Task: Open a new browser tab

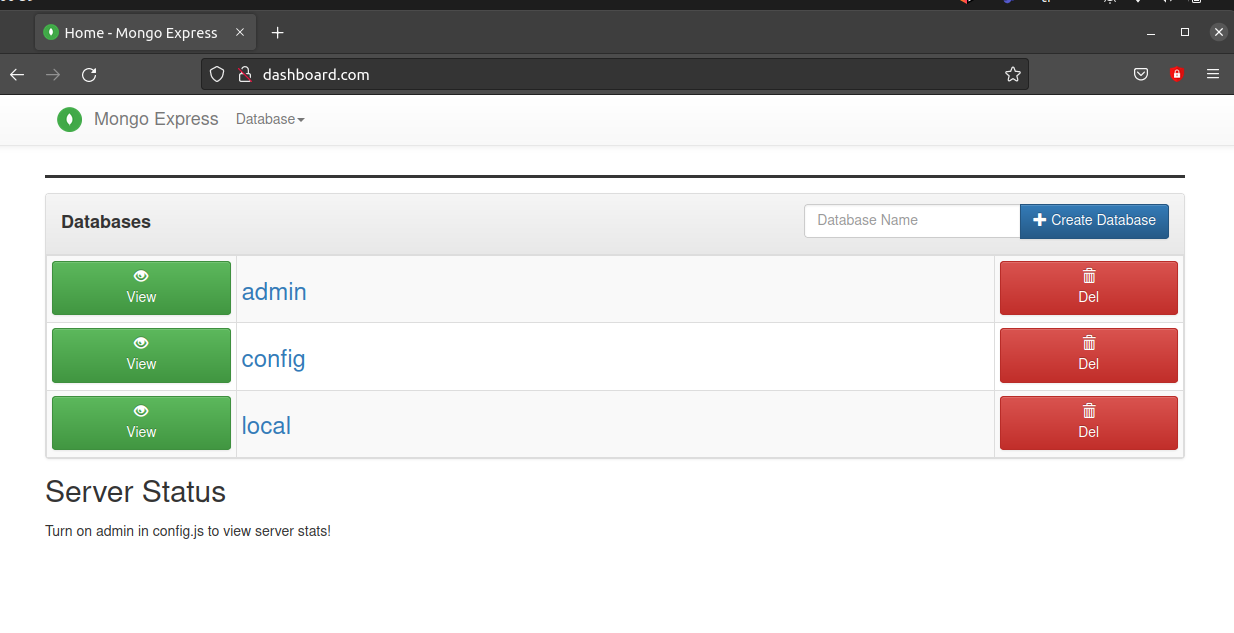Action: 278,33
